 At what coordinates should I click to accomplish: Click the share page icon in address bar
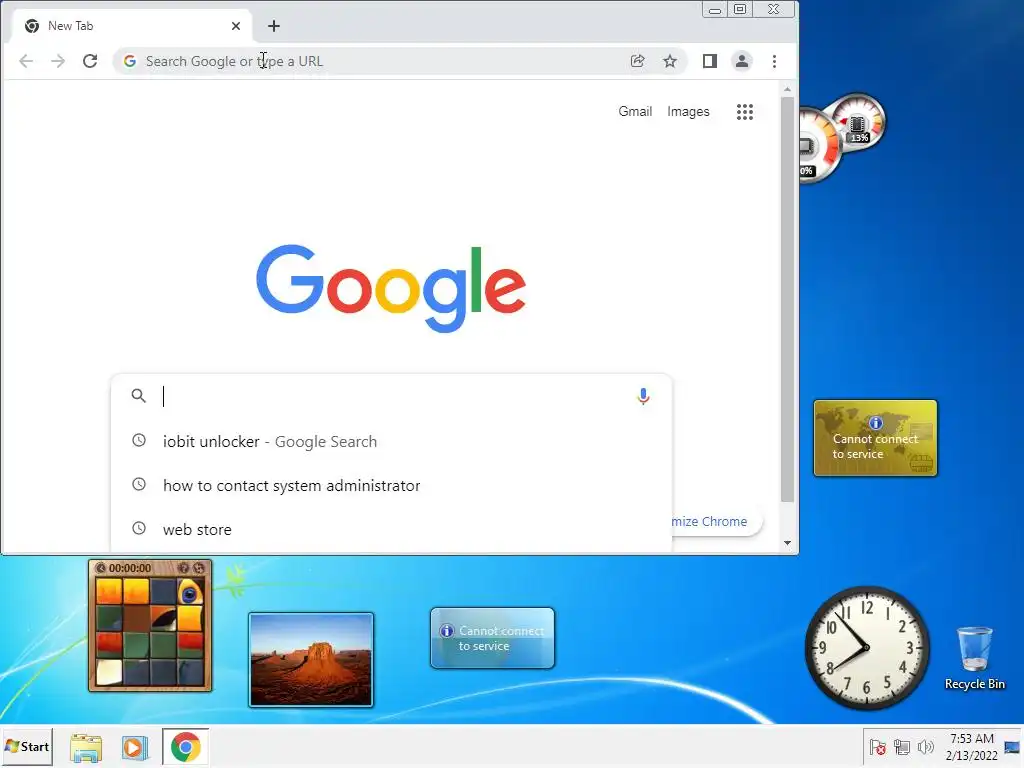pyautogui.click(x=637, y=61)
